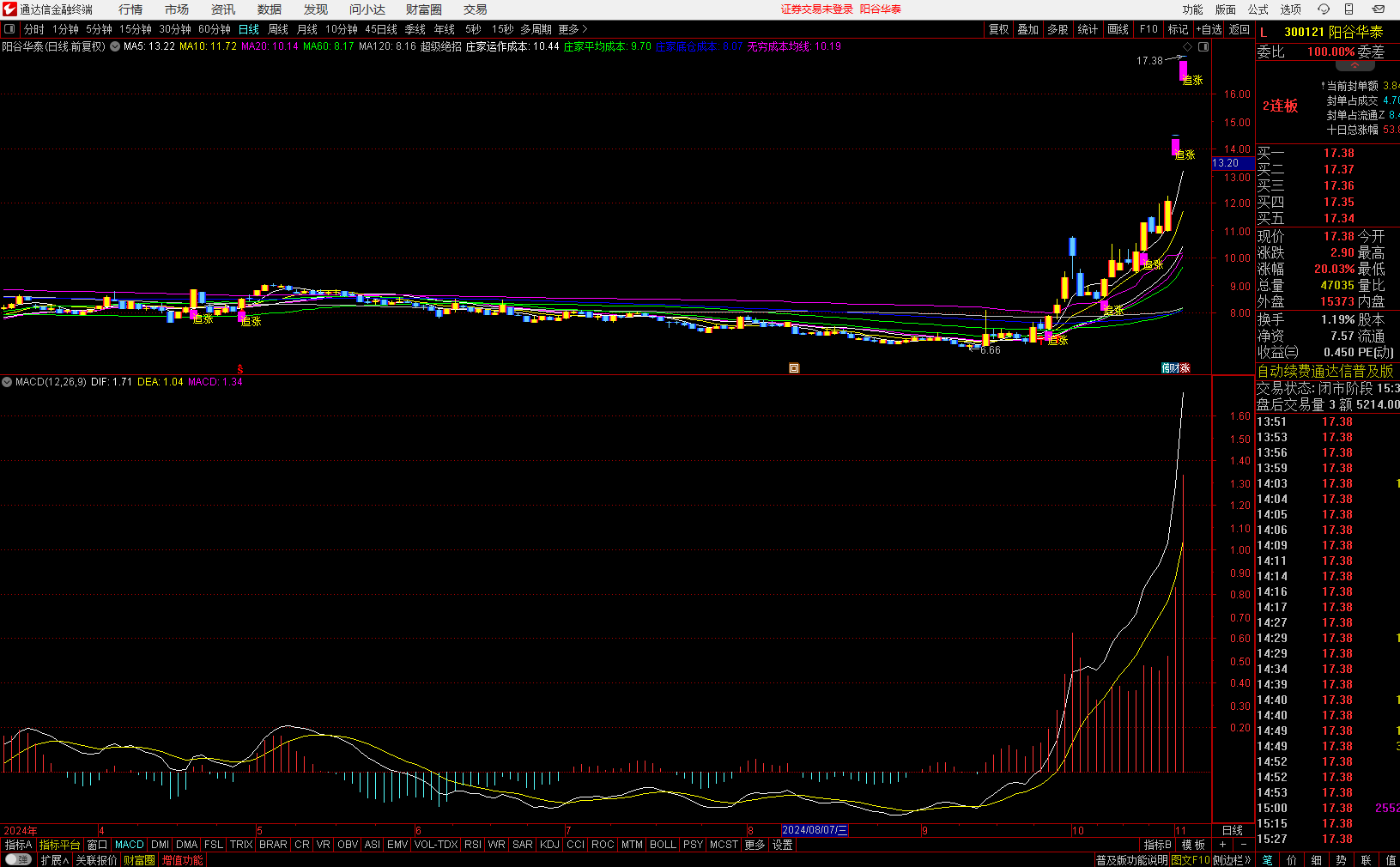Open the 财富圈 menu
This screenshot has height=867, width=1400.
coord(424,9)
